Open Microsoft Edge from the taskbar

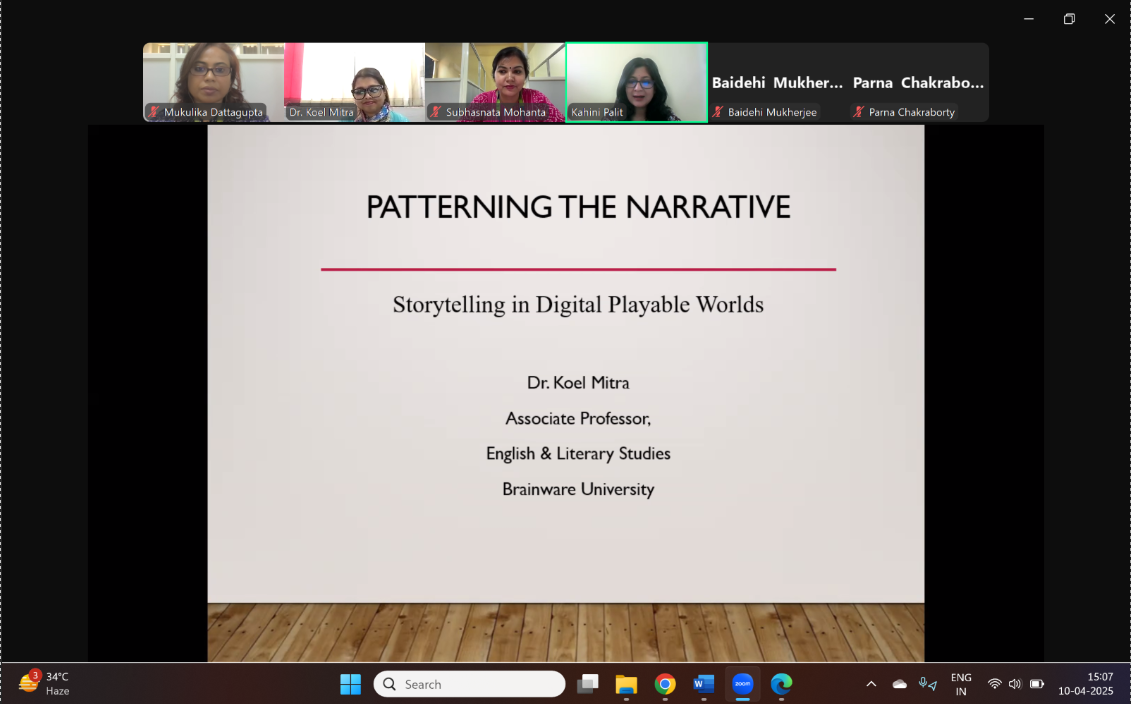click(x=781, y=684)
